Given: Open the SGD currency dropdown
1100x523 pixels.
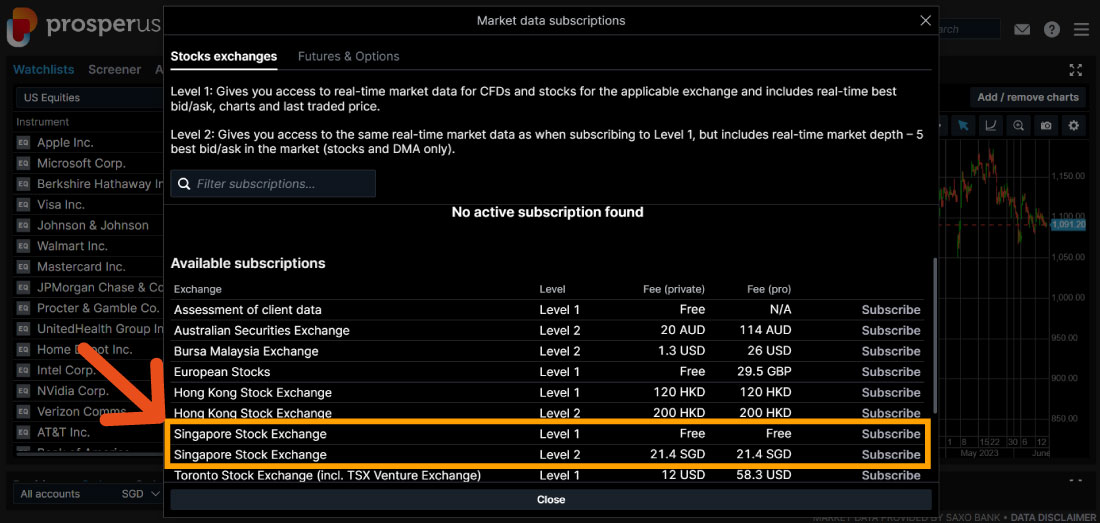Looking at the screenshot, I should 142,494.
